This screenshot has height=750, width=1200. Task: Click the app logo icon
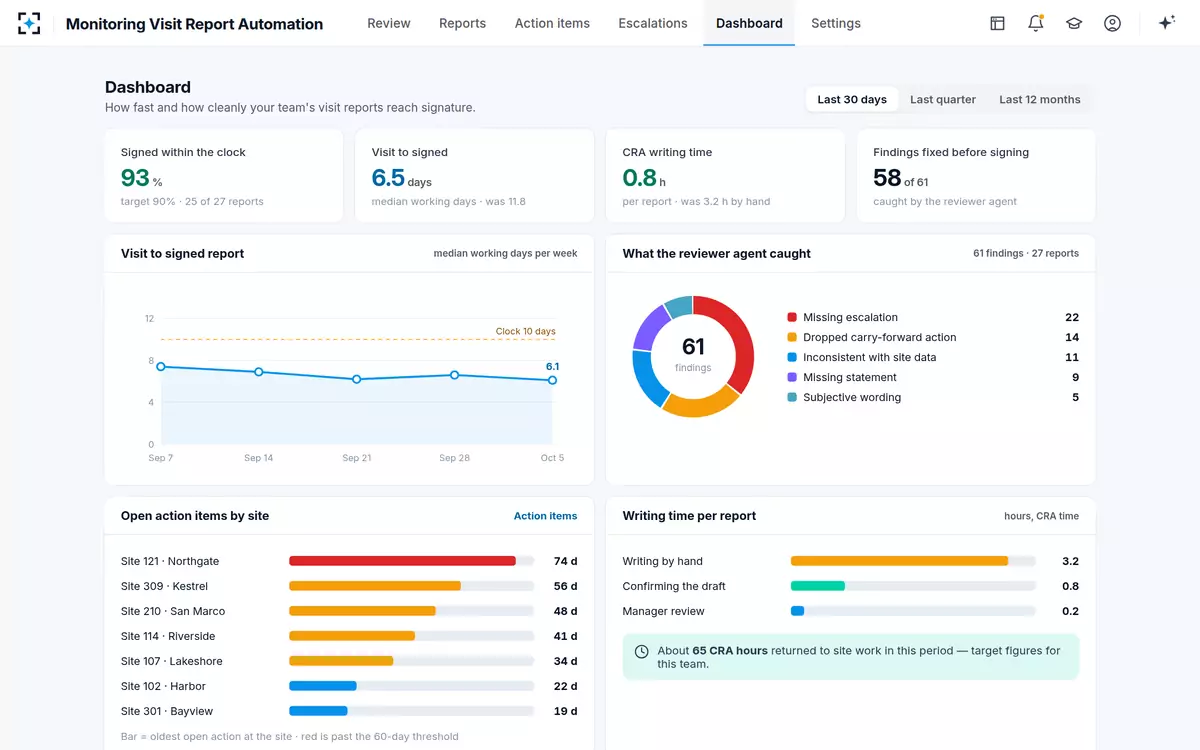(29, 23)
